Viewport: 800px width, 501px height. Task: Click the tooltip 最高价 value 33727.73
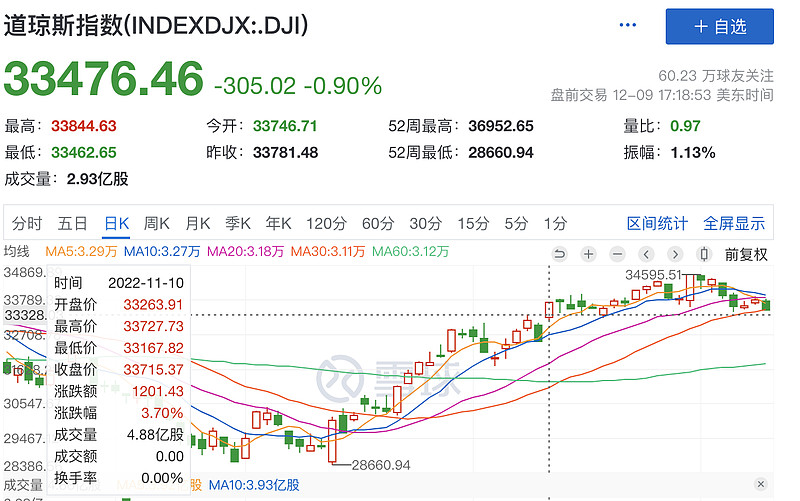point(153,327)
